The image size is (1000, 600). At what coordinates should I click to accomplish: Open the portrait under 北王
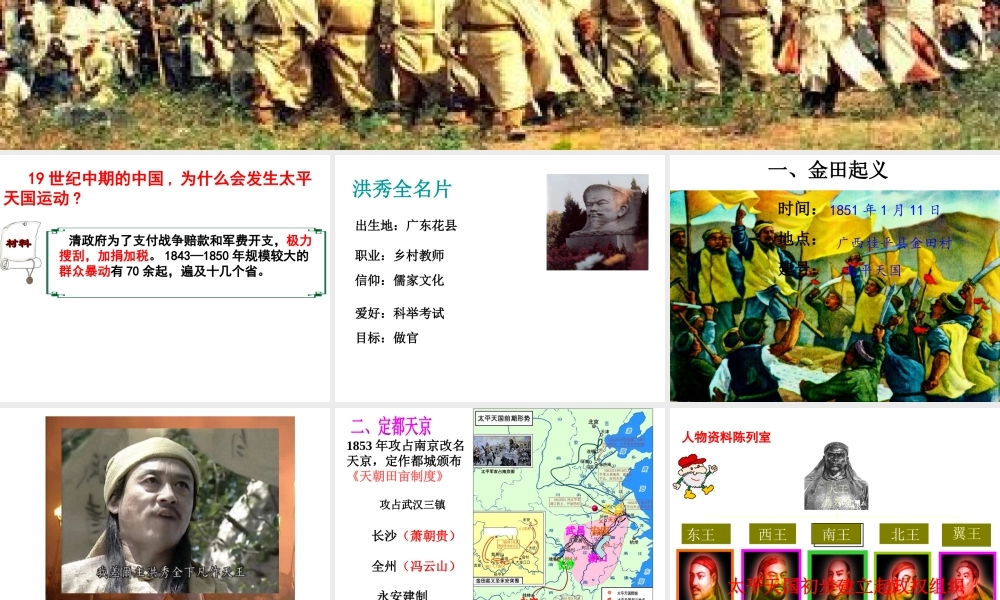pos(904,575)
